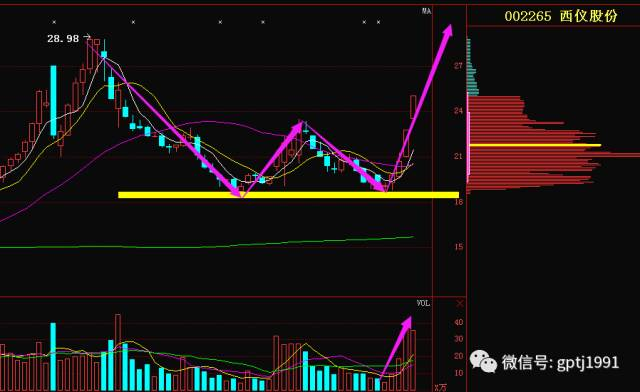Click the 15 price axis label
640x392 pixels.
458,247
